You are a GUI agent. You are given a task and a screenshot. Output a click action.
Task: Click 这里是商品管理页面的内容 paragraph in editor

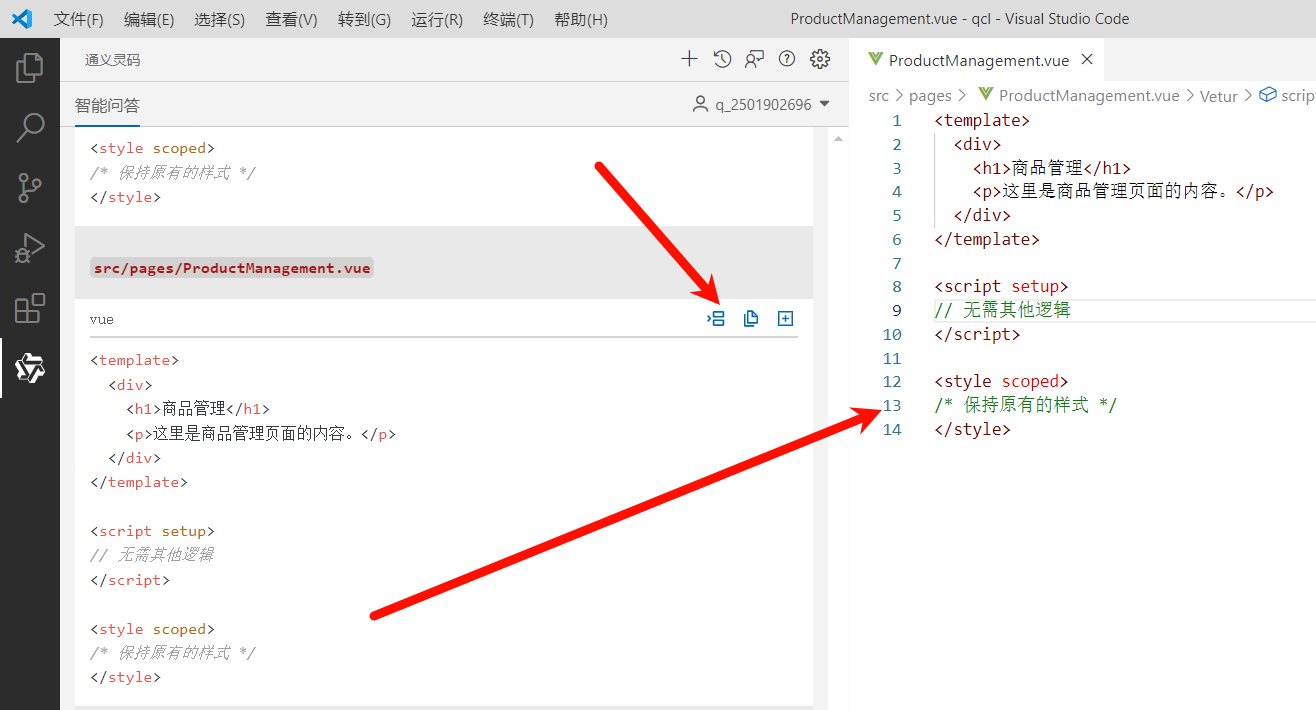(1123, 191)
